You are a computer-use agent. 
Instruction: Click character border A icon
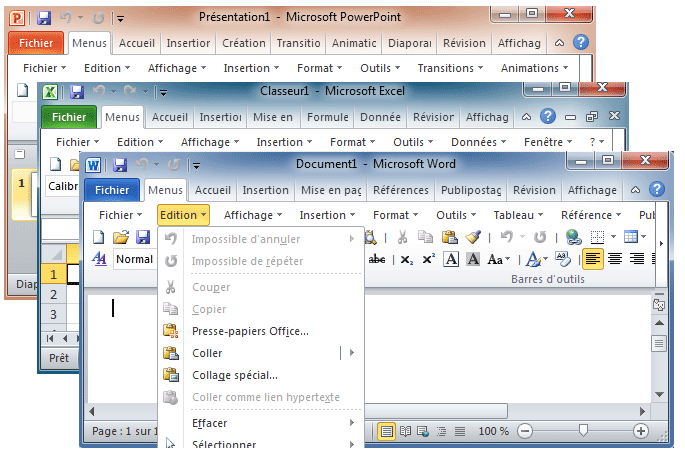(x=451, y=259)
